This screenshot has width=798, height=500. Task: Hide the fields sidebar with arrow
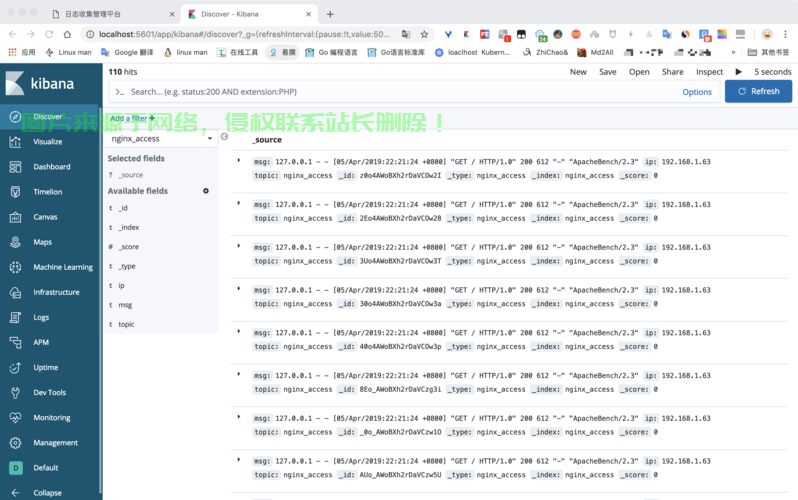pyautogui.click(x=224, y=136)
